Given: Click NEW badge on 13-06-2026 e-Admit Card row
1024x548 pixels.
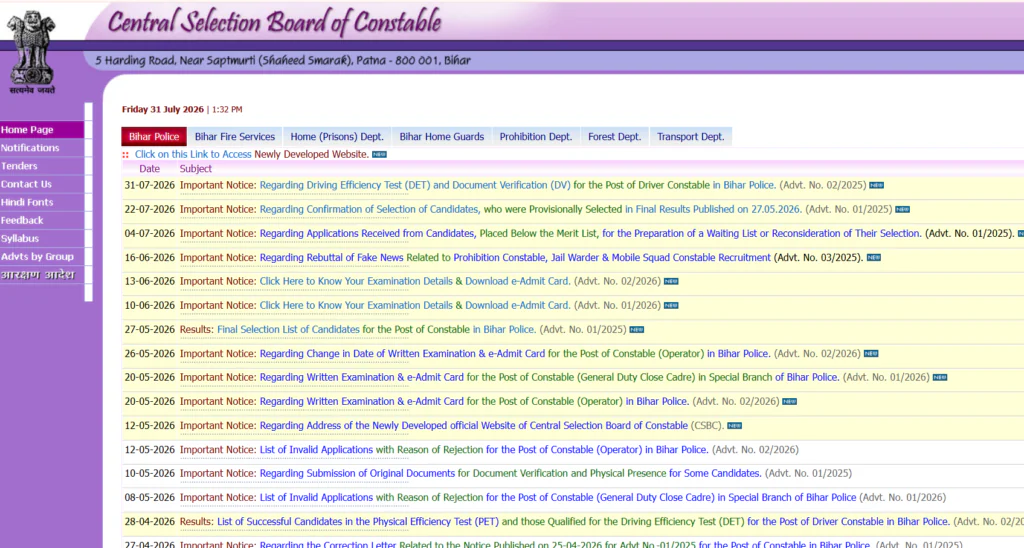Looking at the screenshot, I should tap(671, 282).
